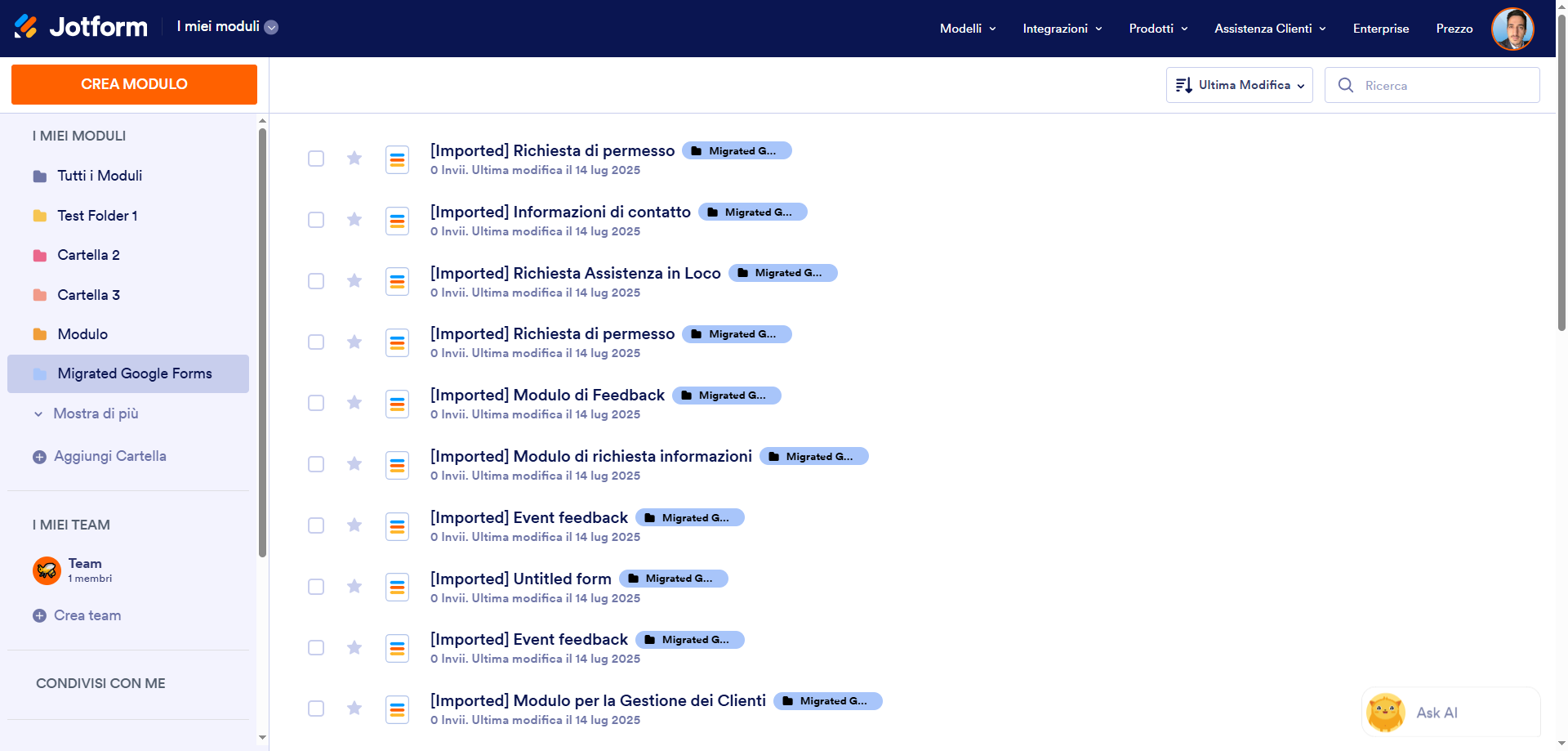Click the search magnifier icon
The width and height of the screenshot is (1568, 751).
coord(1346,85)
